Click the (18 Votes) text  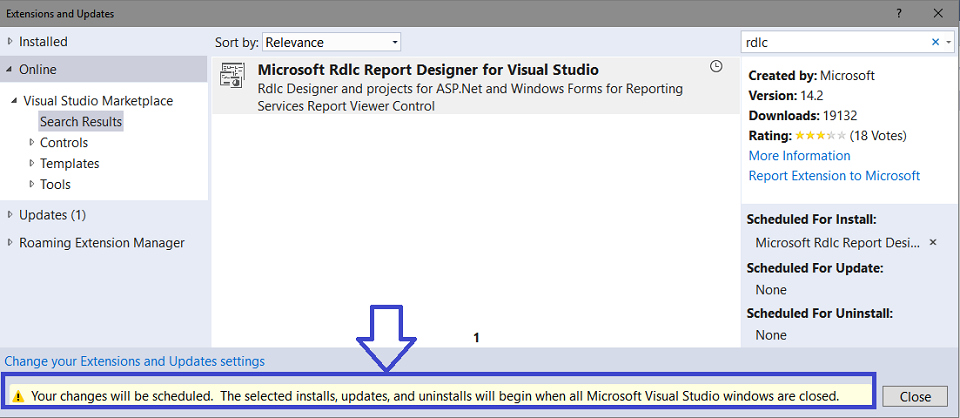pyautogui.click(x=878, y=135)
